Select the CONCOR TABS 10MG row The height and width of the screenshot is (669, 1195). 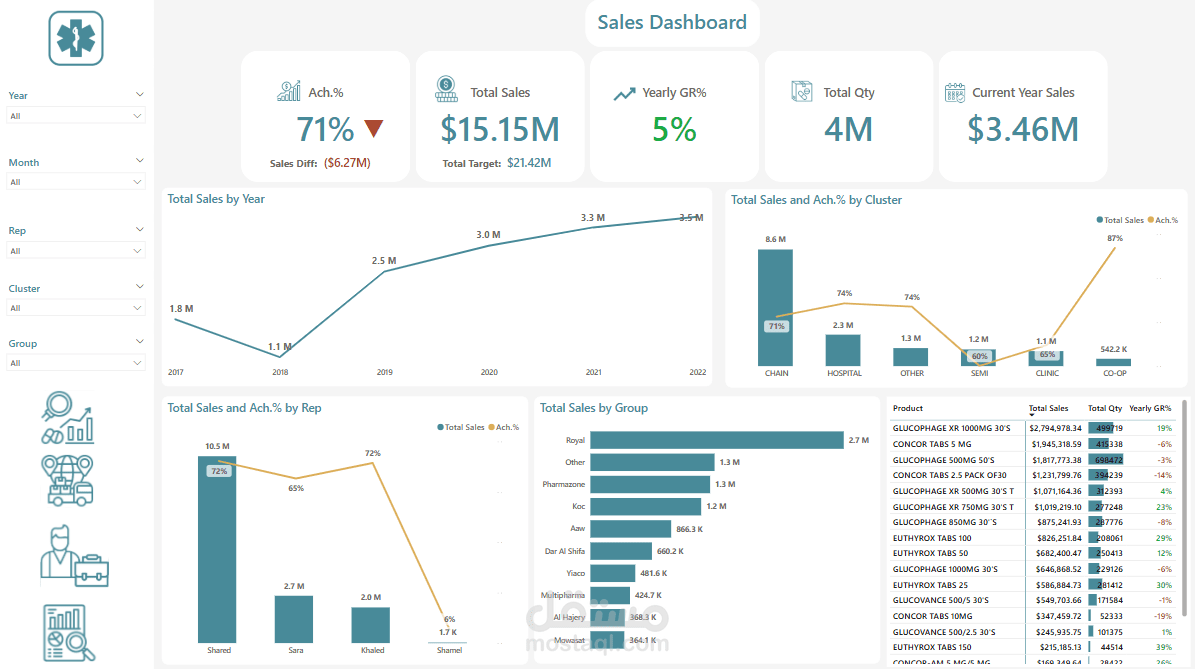click(1033, 616)
